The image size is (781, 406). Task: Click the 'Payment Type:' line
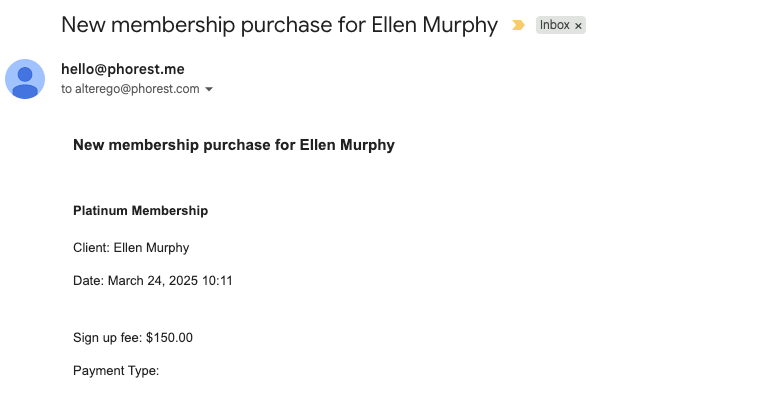(116, 371)
